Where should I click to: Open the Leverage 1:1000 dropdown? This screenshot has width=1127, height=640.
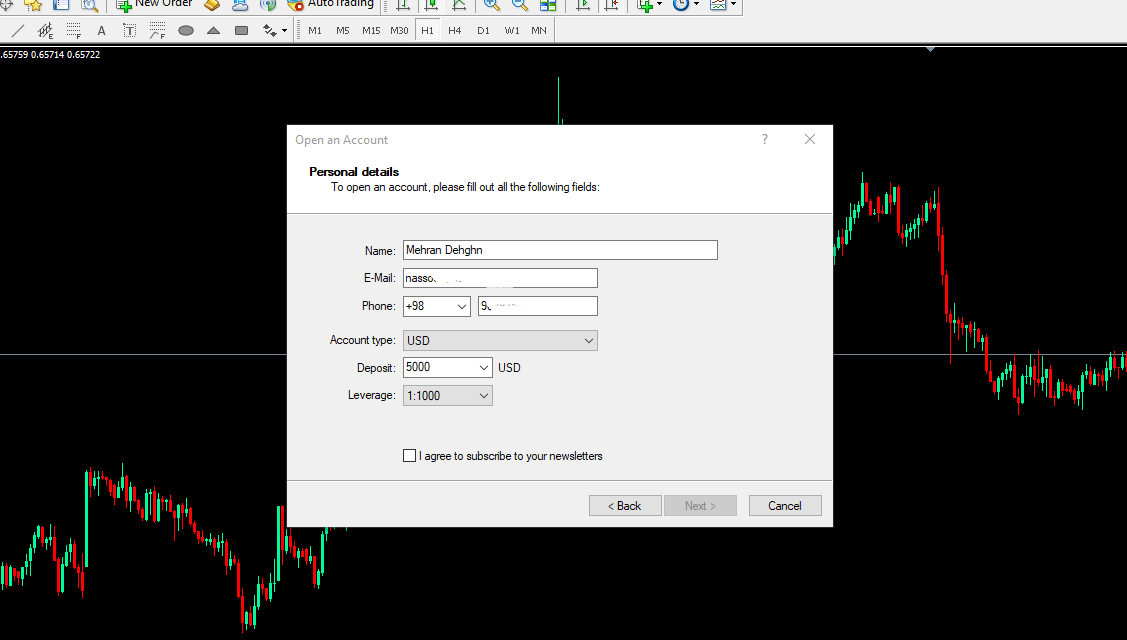pyautogui.click(x=483, y=396)
